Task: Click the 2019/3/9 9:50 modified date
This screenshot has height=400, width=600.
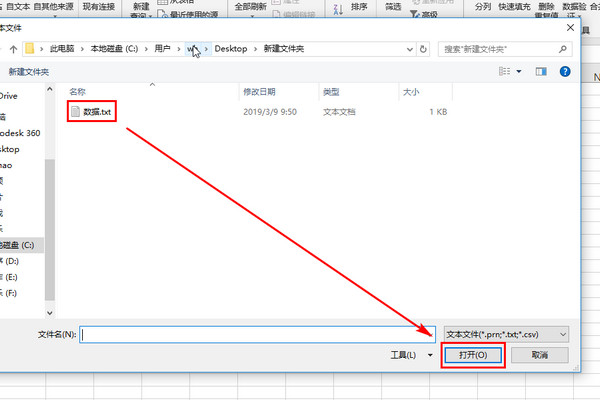Action: pos(270,112)
